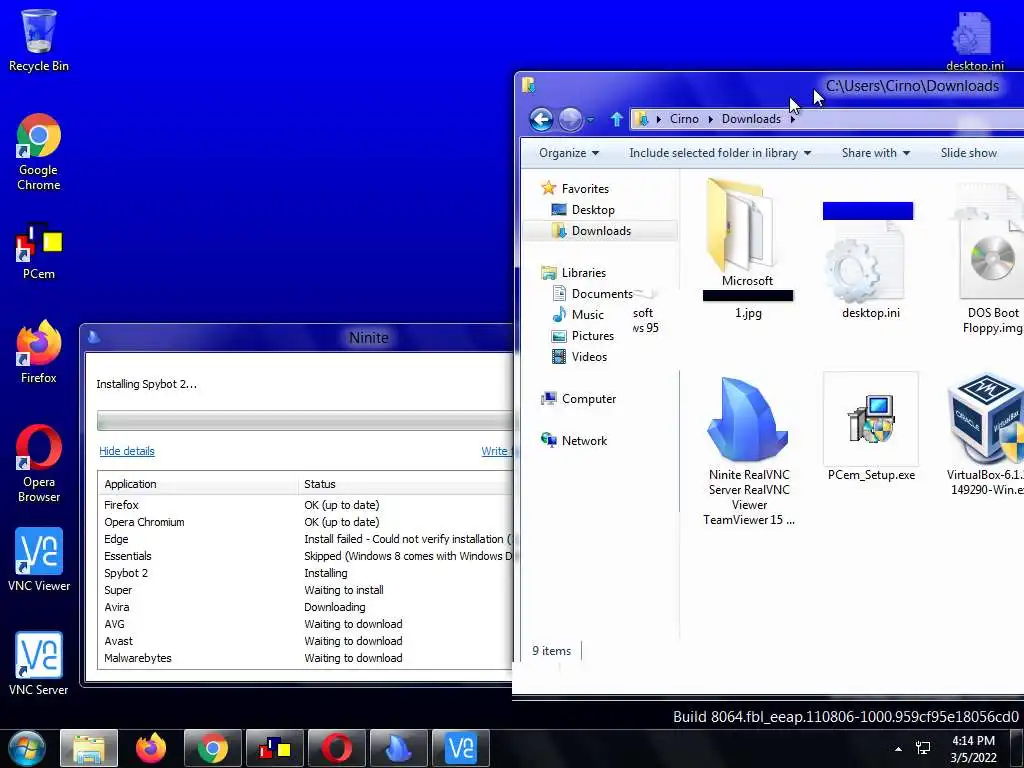1024x768 pixels.
Task: Open the clock showing 4:14 PM
Action: coord(973,749)
